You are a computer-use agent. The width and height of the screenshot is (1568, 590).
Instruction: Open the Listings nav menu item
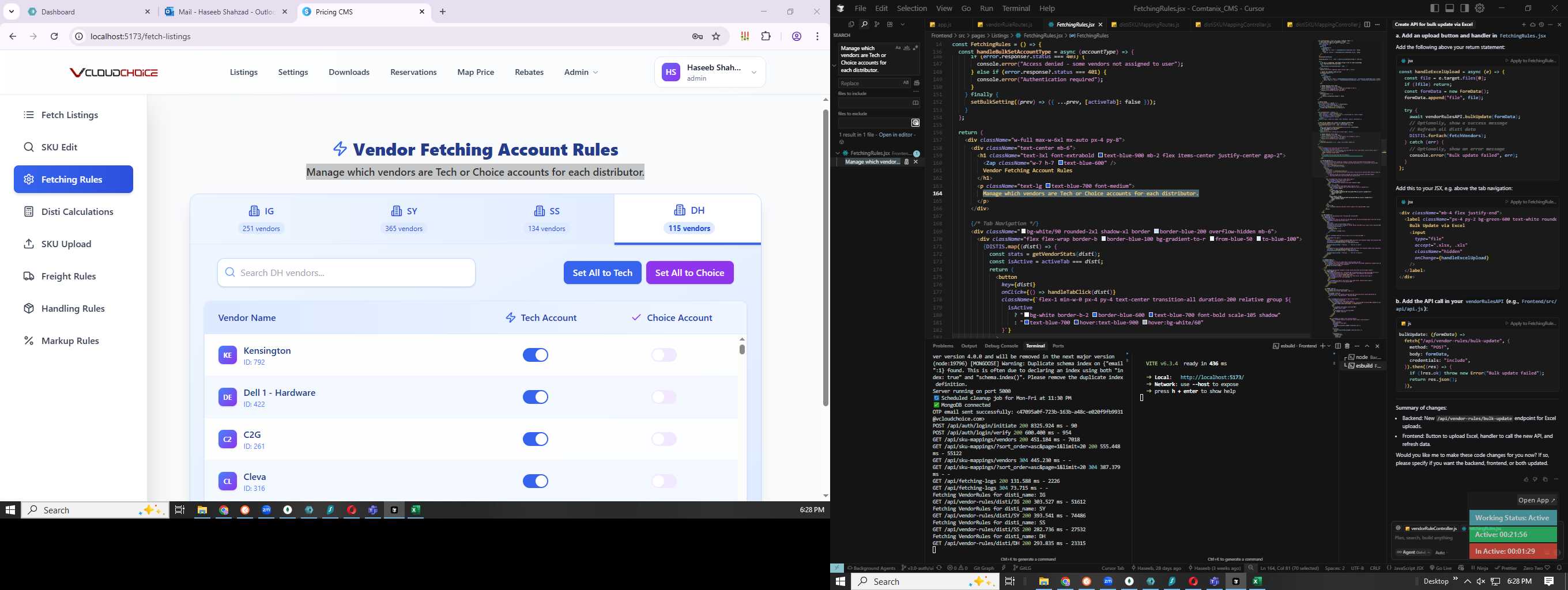243,73
